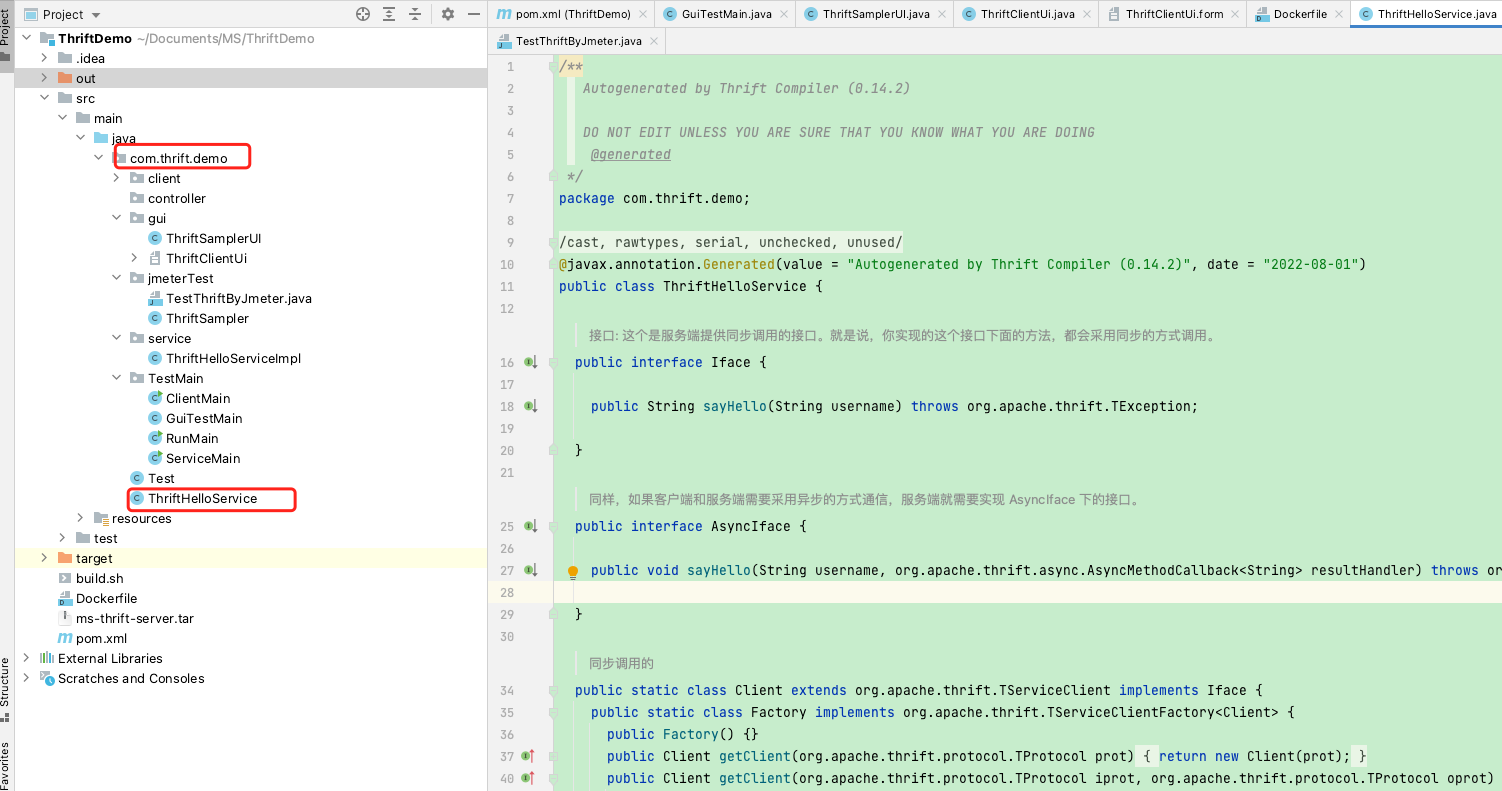1502x791 pixels.
Task: Collapse the jmeterTest package
Action: [x=116, y=278]
